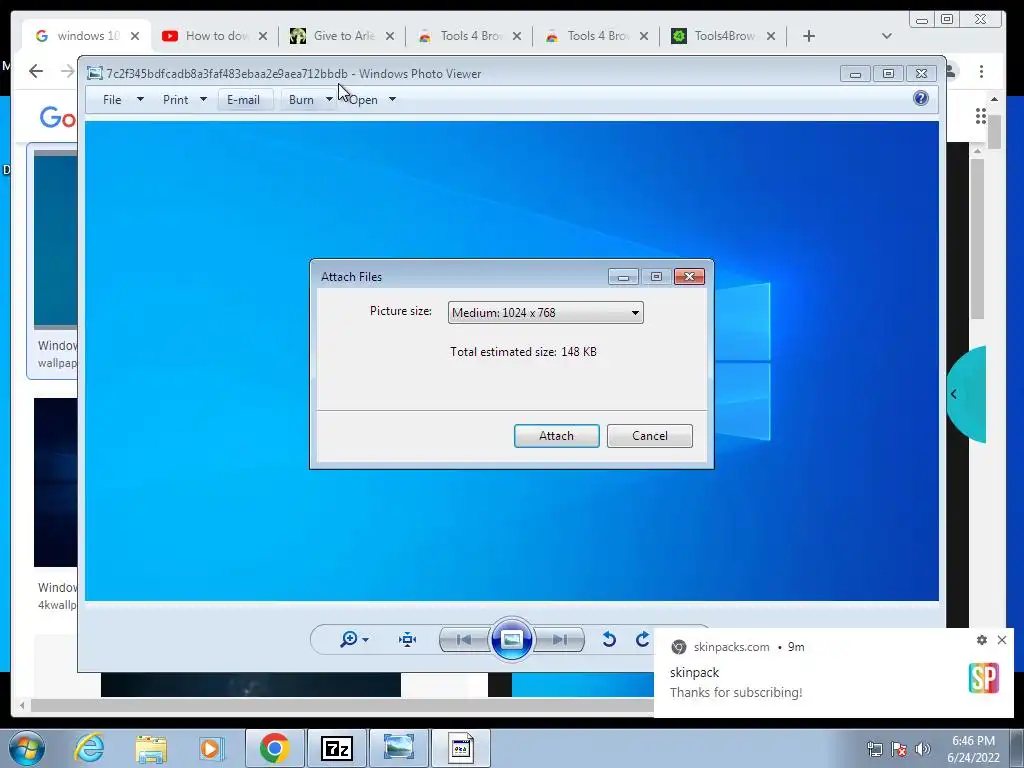The width and height of the screenshot is (1024, 768).
Task: Switch to the 'Give to Arle' tab
Action: click(x=342, y=36)
